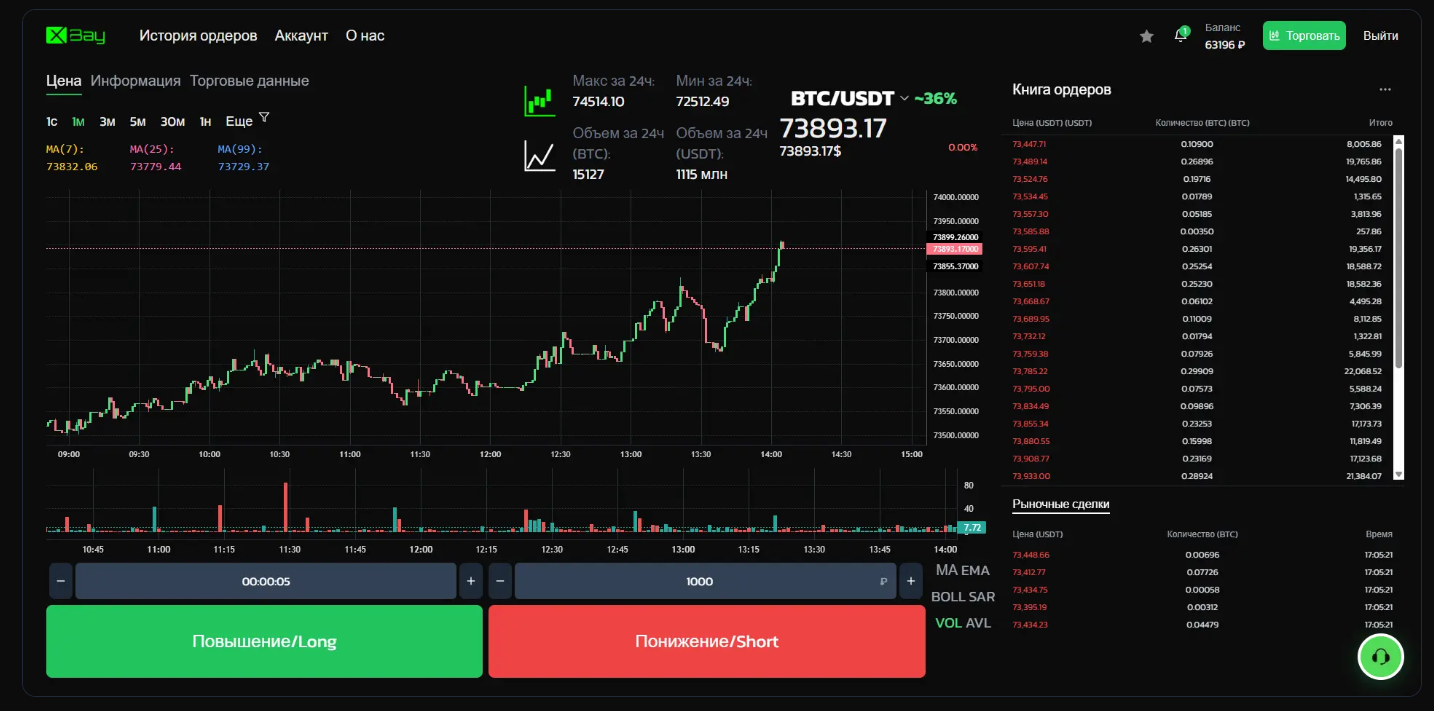Open the timeframe filter funnel icon
The width and height of the screenshot is (1434, 711).
click(264, 117)
